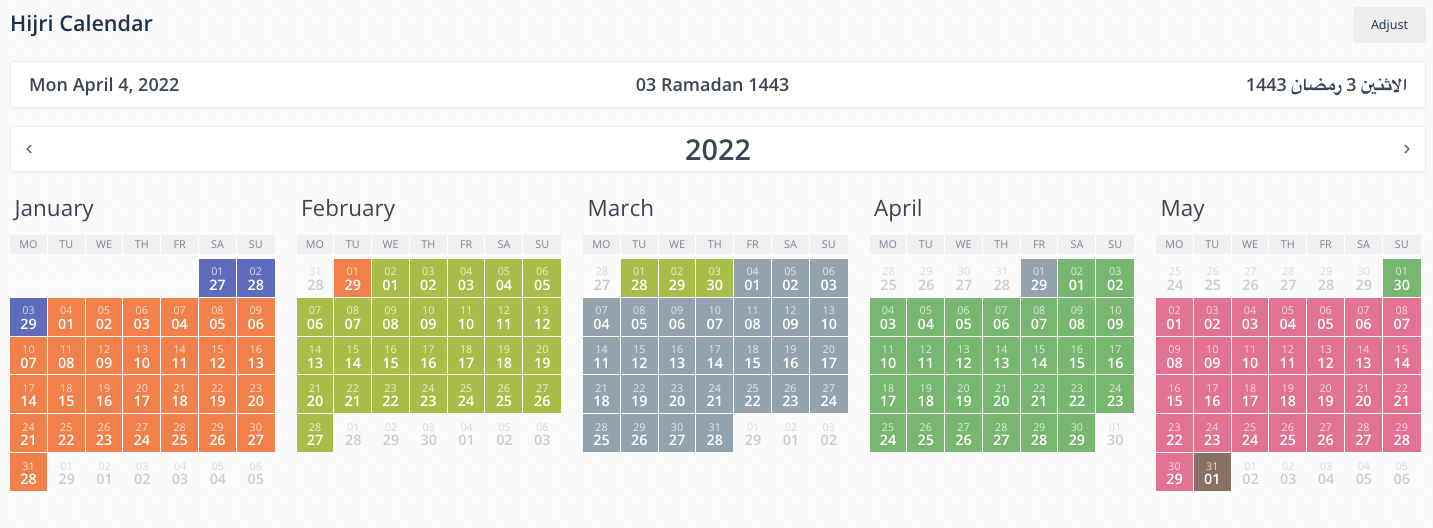Open the April month title
The height and width of the screenshot is (528, 1433).
click(898, 208)
